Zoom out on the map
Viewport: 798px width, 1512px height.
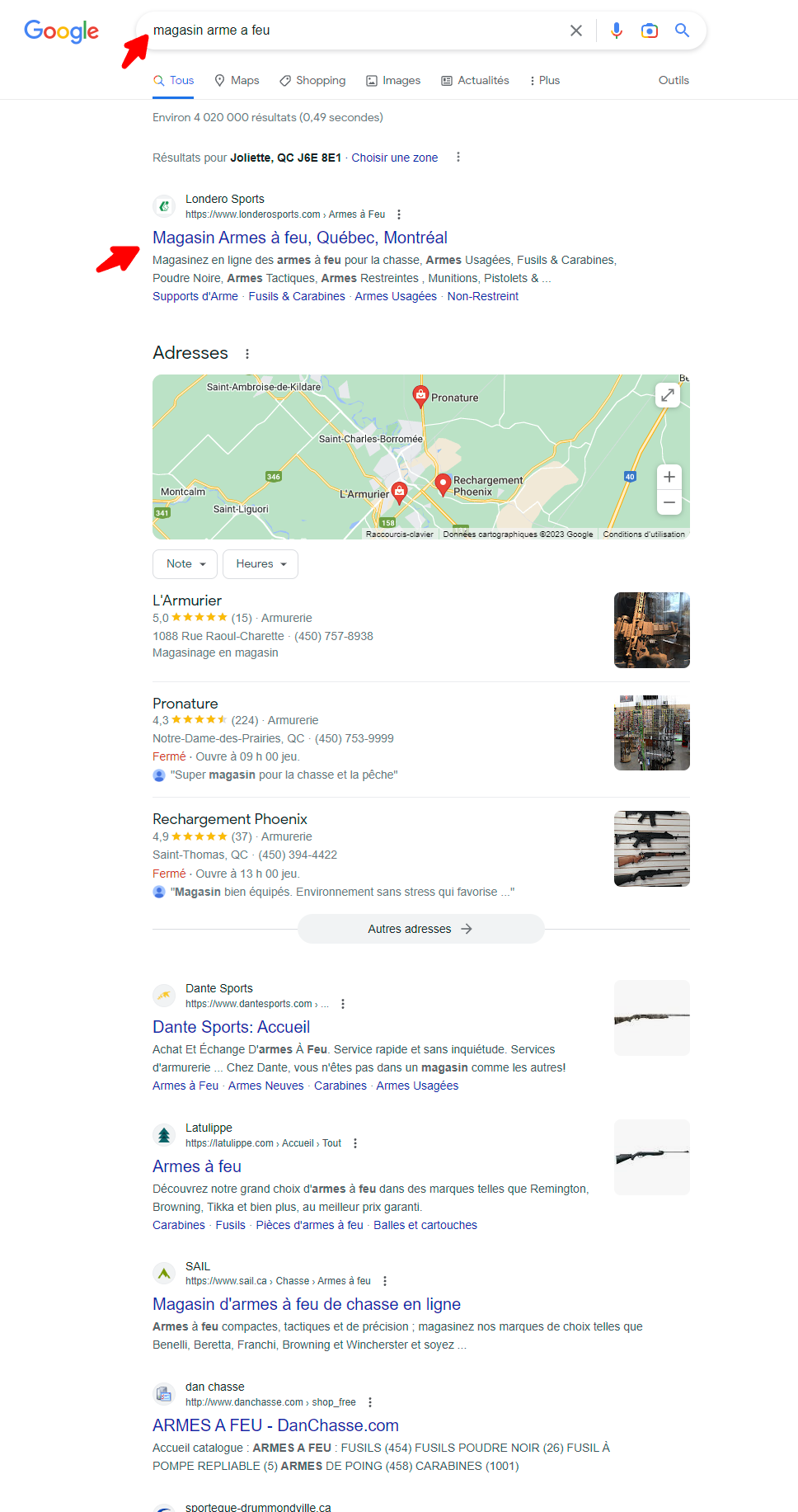tap(669, 502)
